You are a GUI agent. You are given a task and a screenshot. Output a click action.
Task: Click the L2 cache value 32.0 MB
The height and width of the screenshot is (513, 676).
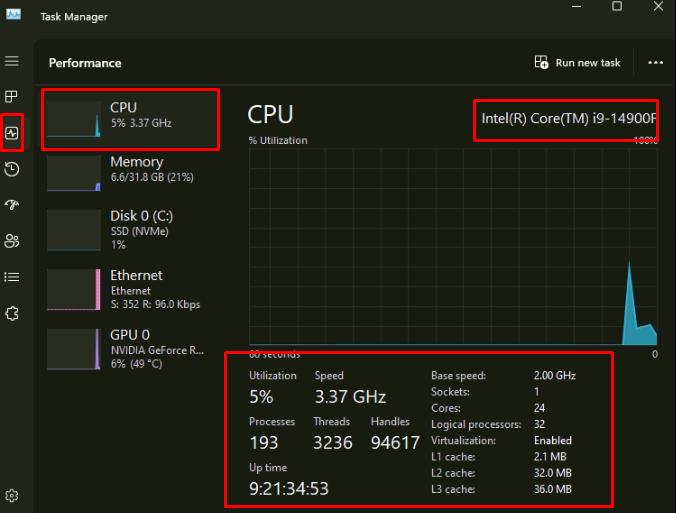553,473
